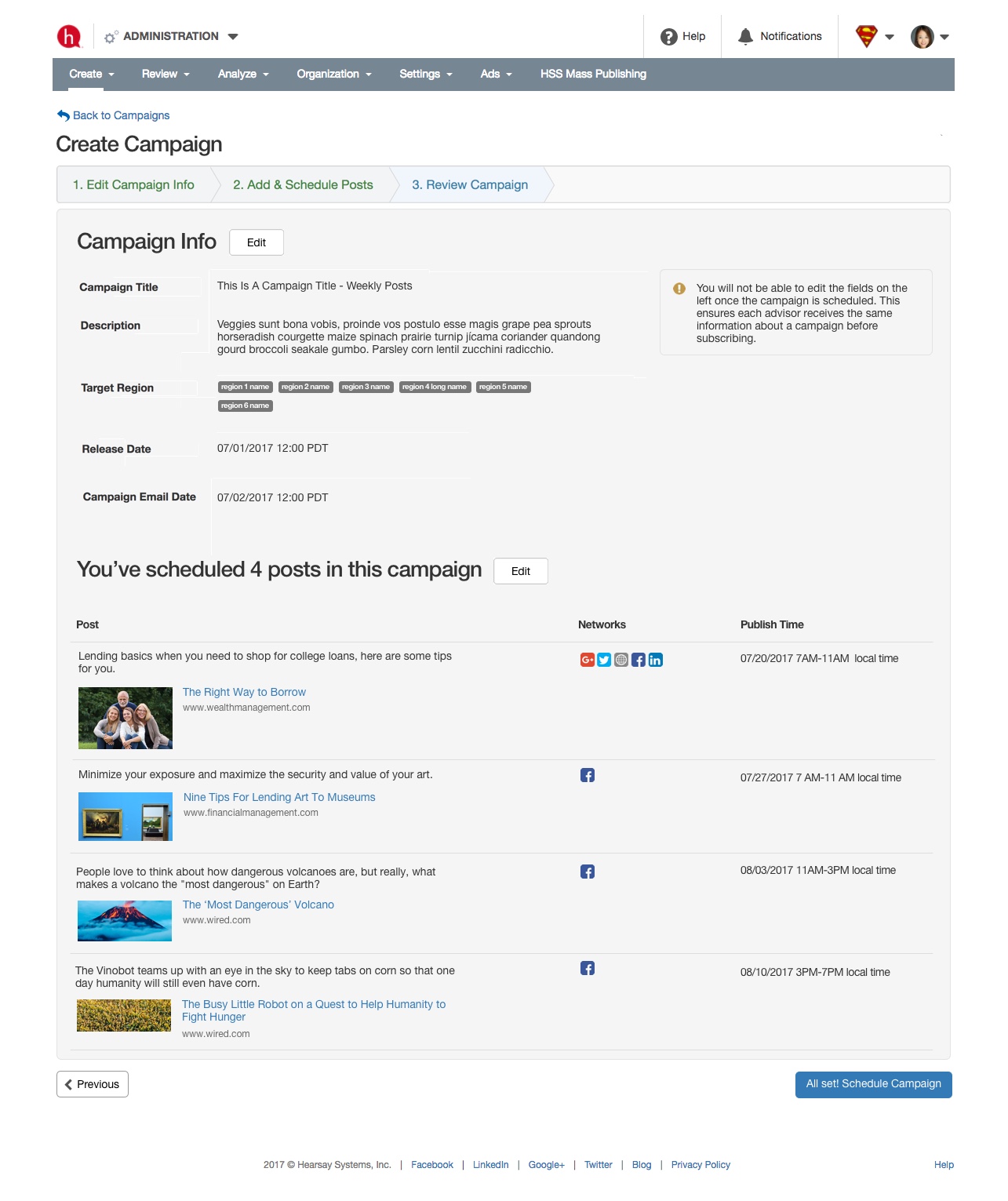Image resolution: width=1008 pixels, height=1201 pixels.
Task: Click the Help question mark icon
Action: tap(669, 37)
